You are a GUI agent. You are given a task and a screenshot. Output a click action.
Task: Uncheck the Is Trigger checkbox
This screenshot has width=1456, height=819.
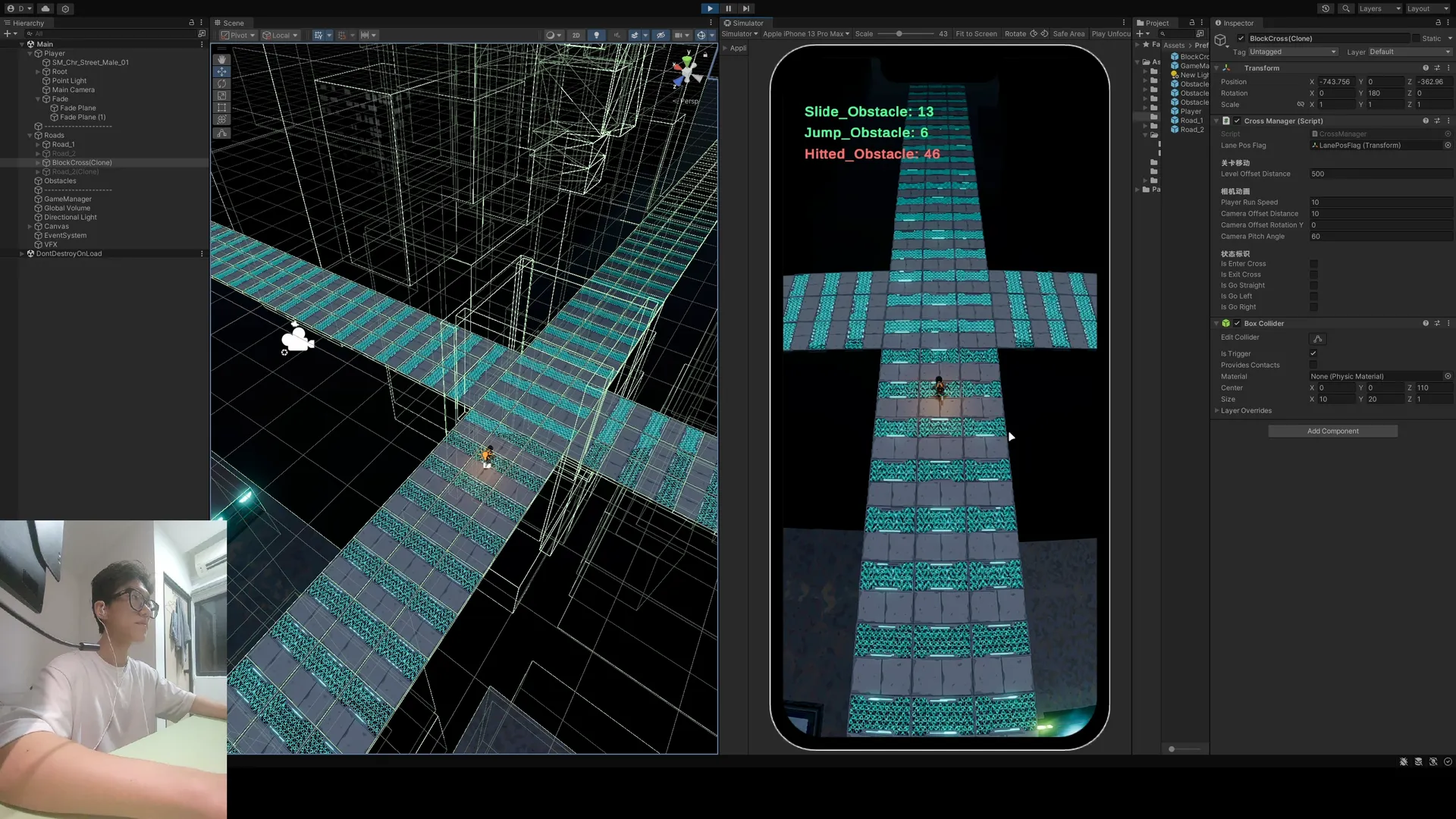(1313, 353)
